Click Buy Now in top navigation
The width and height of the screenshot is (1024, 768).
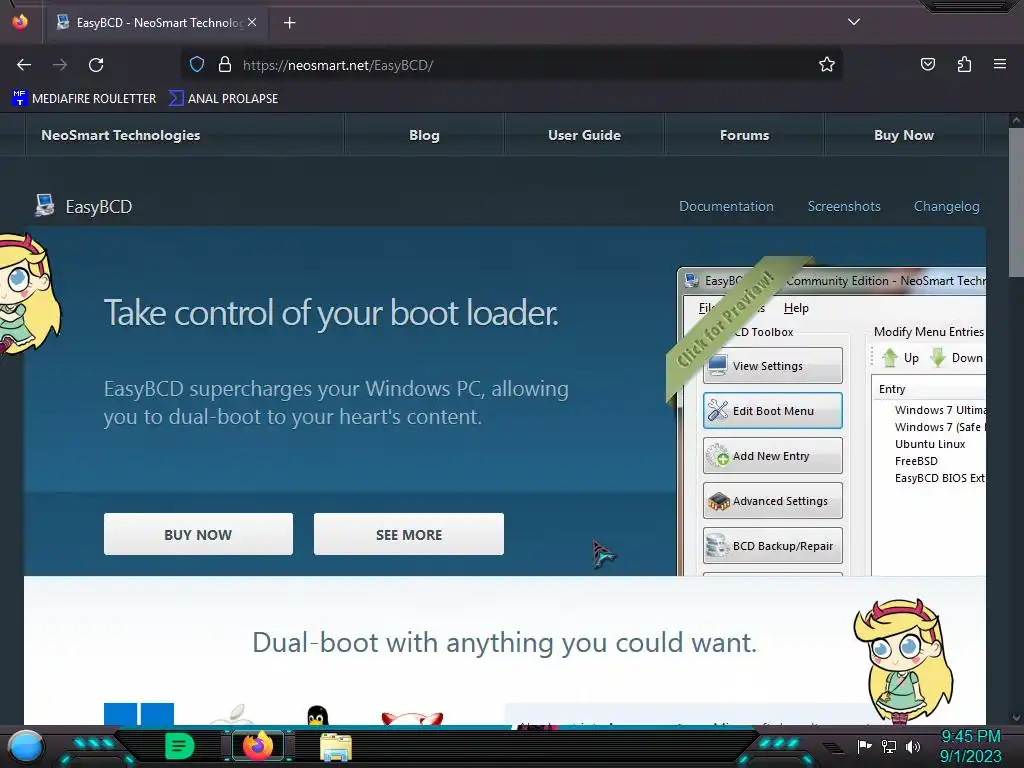(x=904, y=135)
